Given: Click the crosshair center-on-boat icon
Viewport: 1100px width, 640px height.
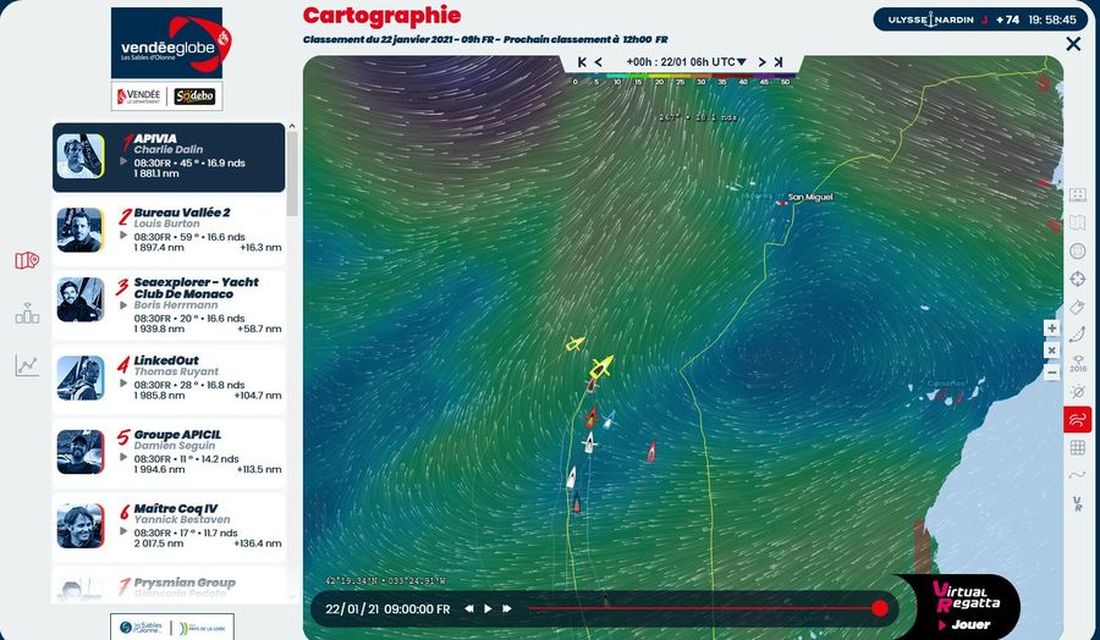Looking at the screenshot, I should tap(1078, 279).
